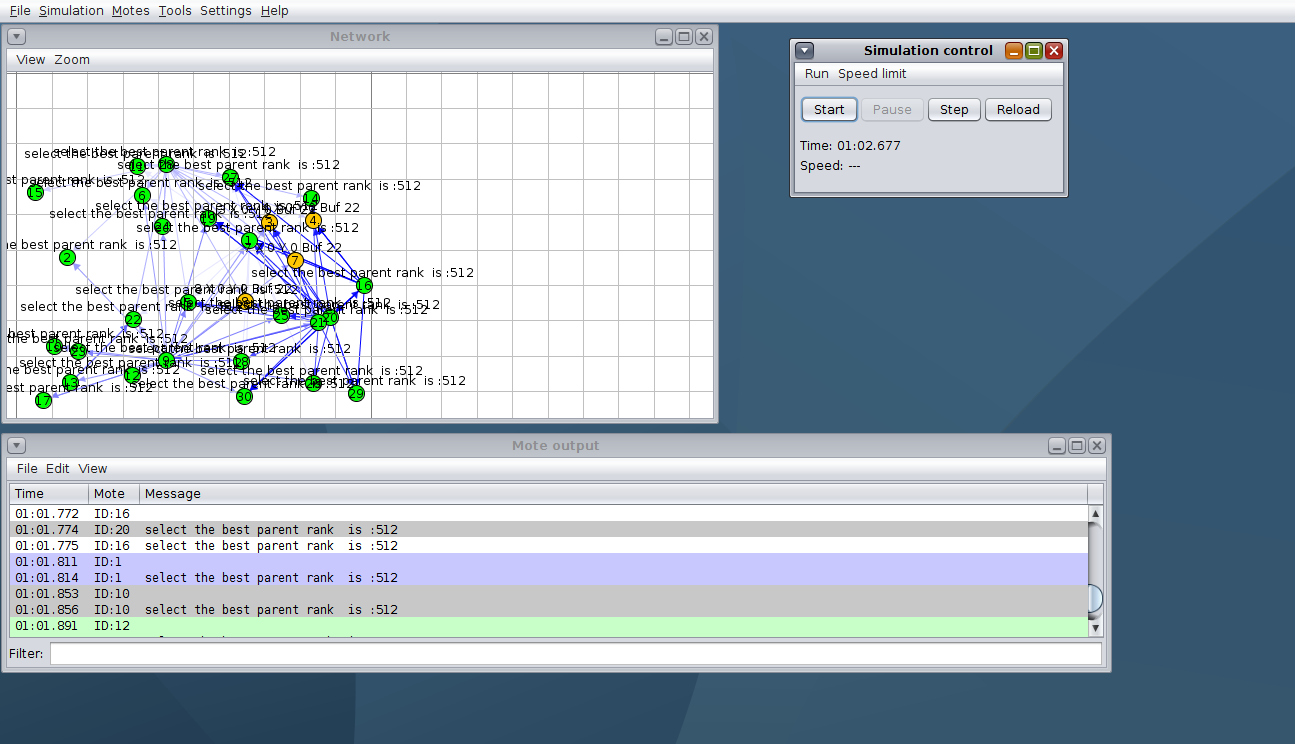Image resolution: width=1295 pixels, height=744 pixels.
Task: Select green mote 15 in Network view
Action: pos(35,192)
